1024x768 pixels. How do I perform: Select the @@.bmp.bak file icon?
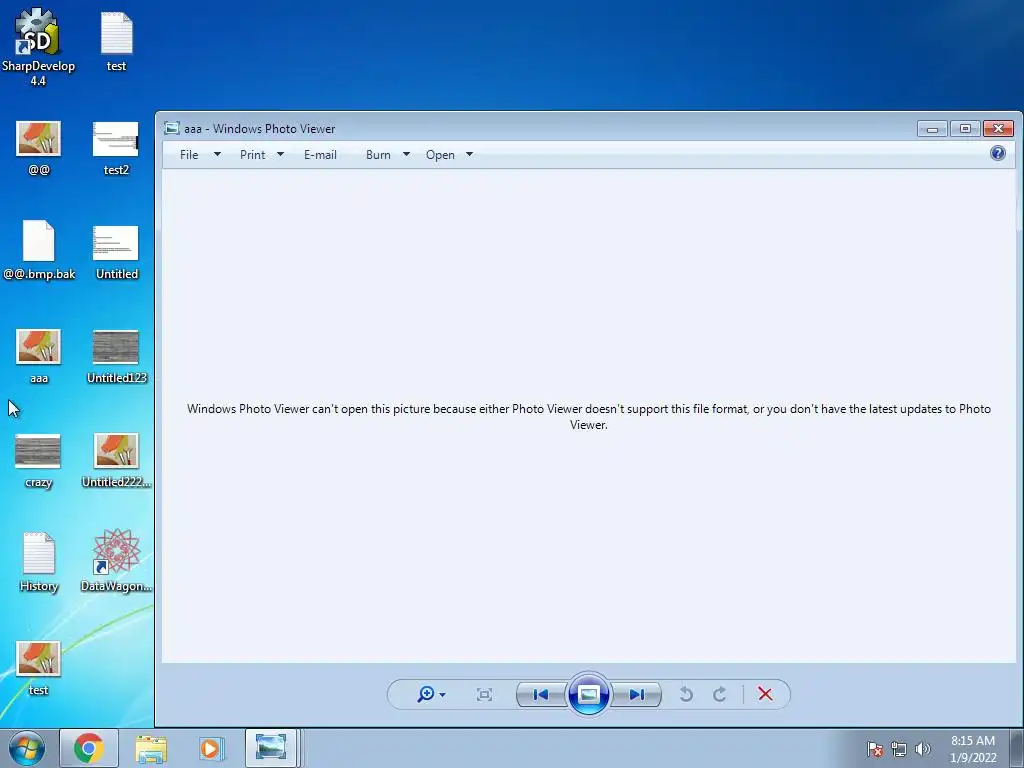click(39, 250)
